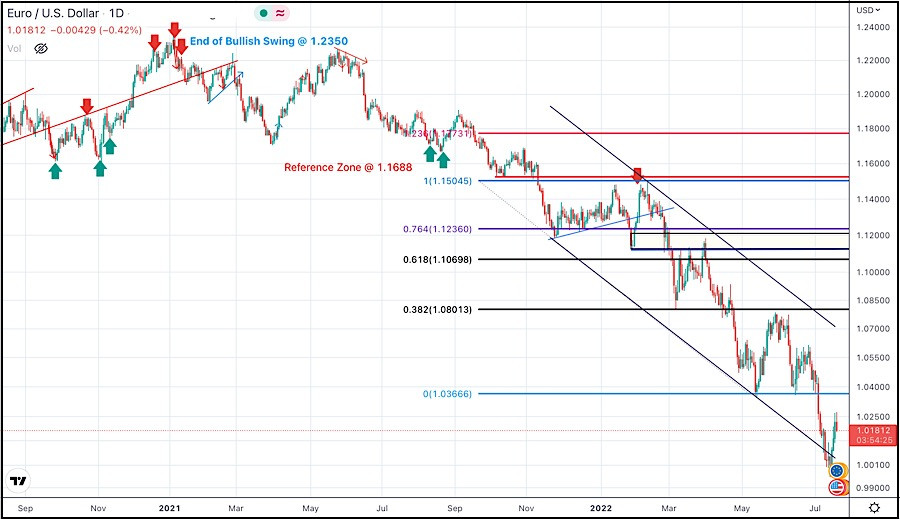Open the USD currency dropdown
Screen dimensions: 900x519
(x=868, y=10)
